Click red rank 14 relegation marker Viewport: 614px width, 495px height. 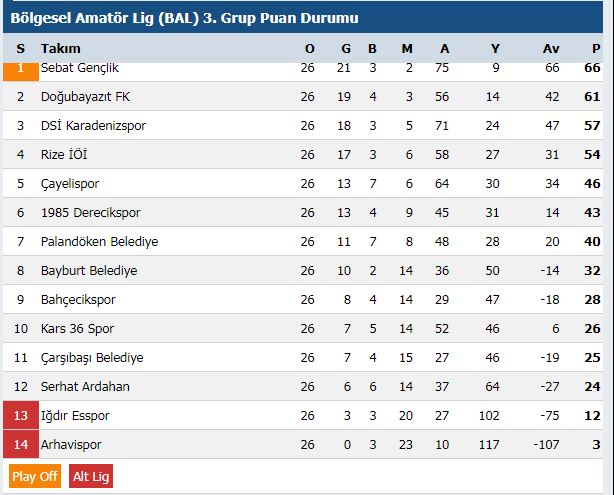point(21,444)
